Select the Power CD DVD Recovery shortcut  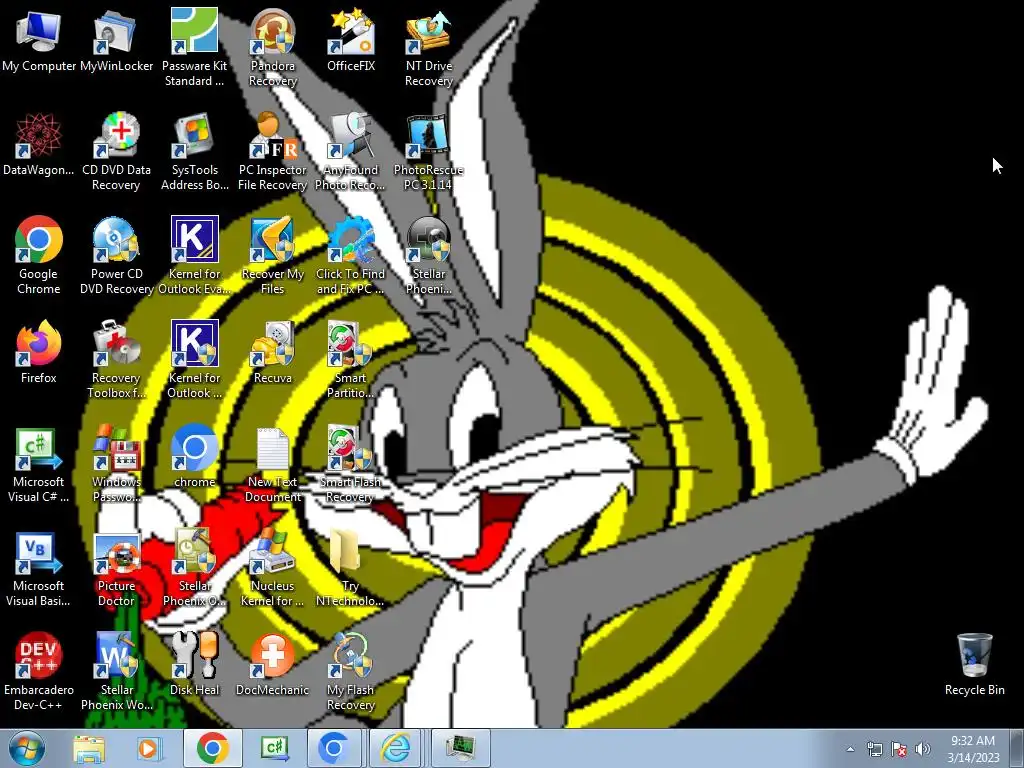[116, 255]
